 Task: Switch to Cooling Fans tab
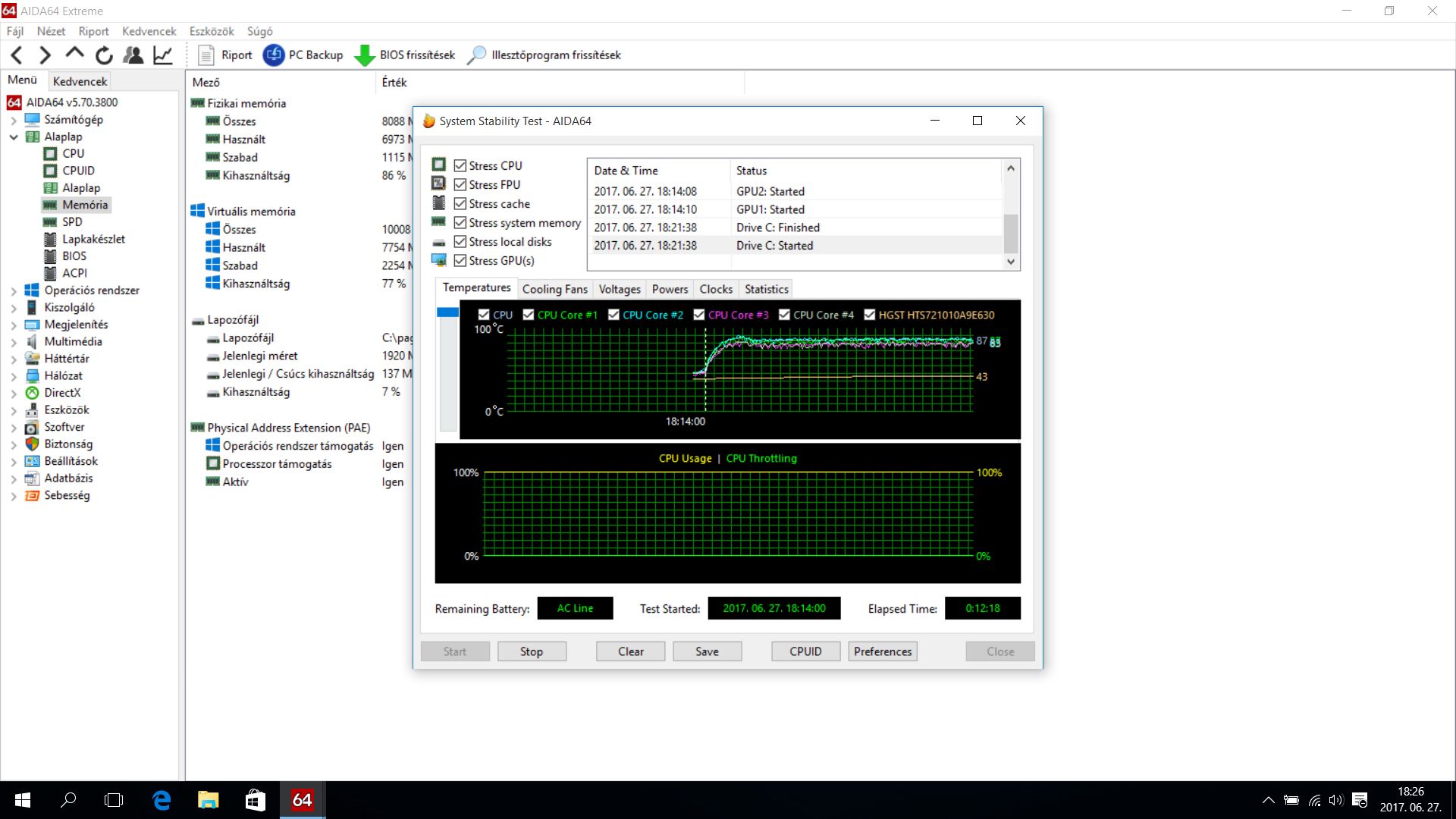554,289
